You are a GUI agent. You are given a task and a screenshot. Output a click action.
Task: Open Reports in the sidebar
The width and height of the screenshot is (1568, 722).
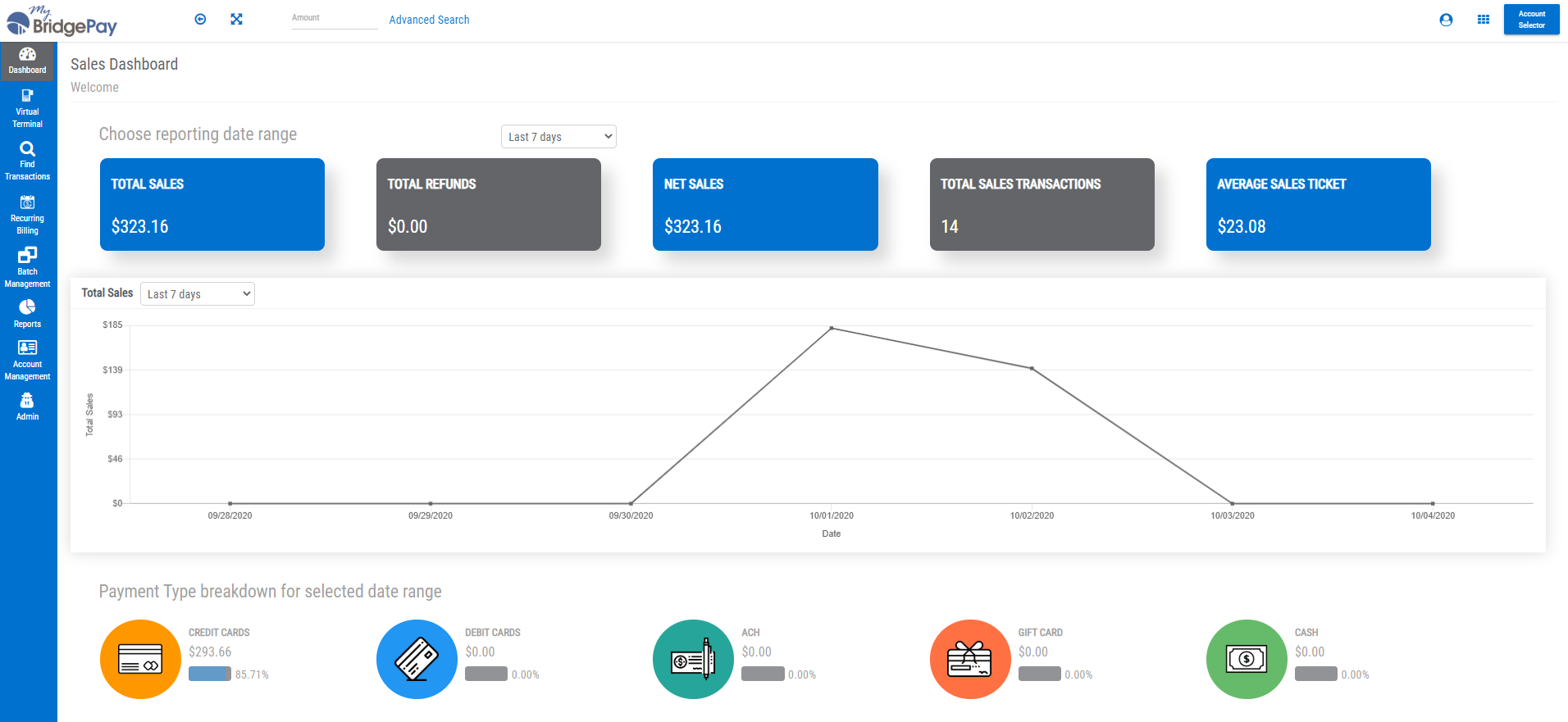[x=28, y=314]
